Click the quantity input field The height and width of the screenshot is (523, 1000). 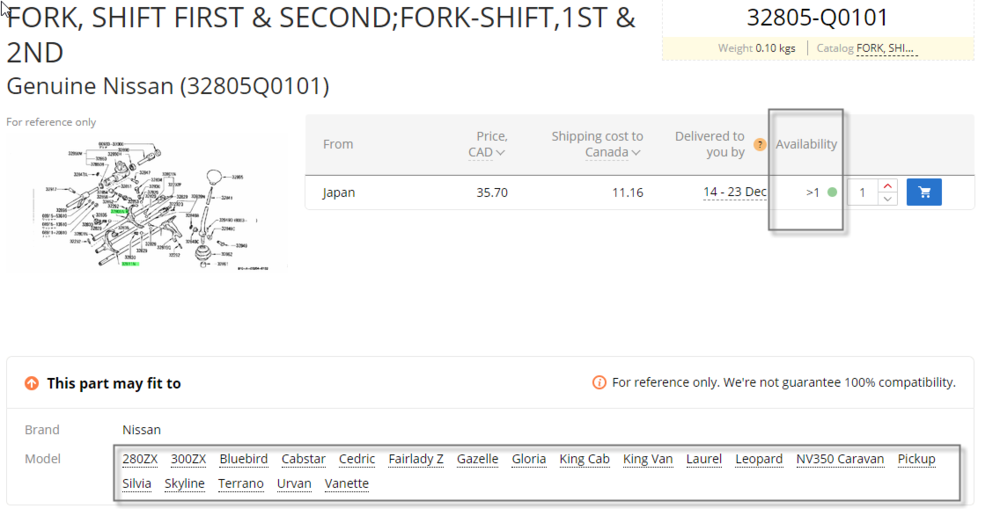click(x=863, y=192)
